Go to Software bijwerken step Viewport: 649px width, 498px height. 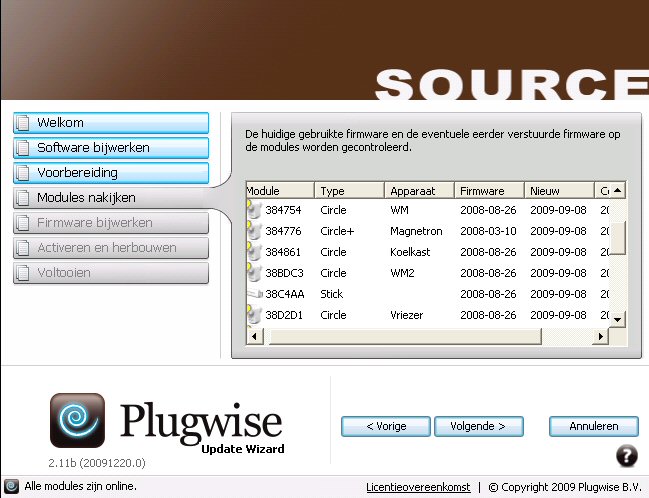click(111, 148)
